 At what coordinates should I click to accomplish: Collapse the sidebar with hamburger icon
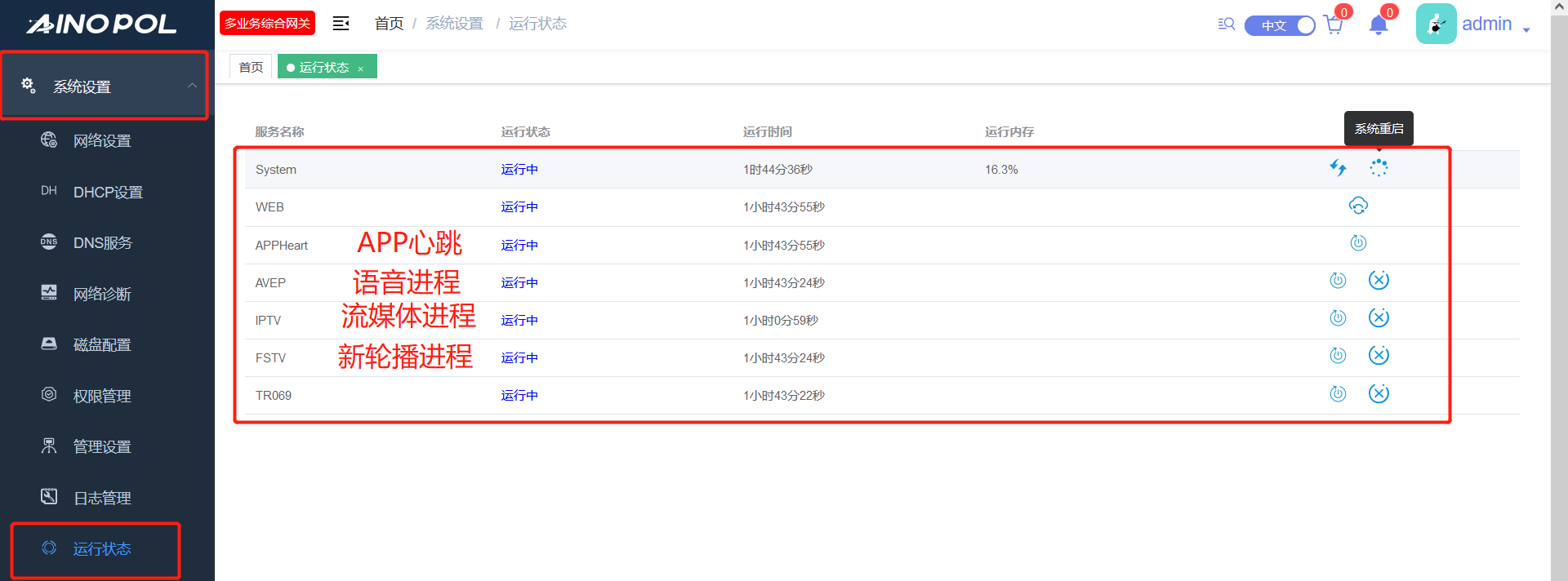click(x=341, y=24)
